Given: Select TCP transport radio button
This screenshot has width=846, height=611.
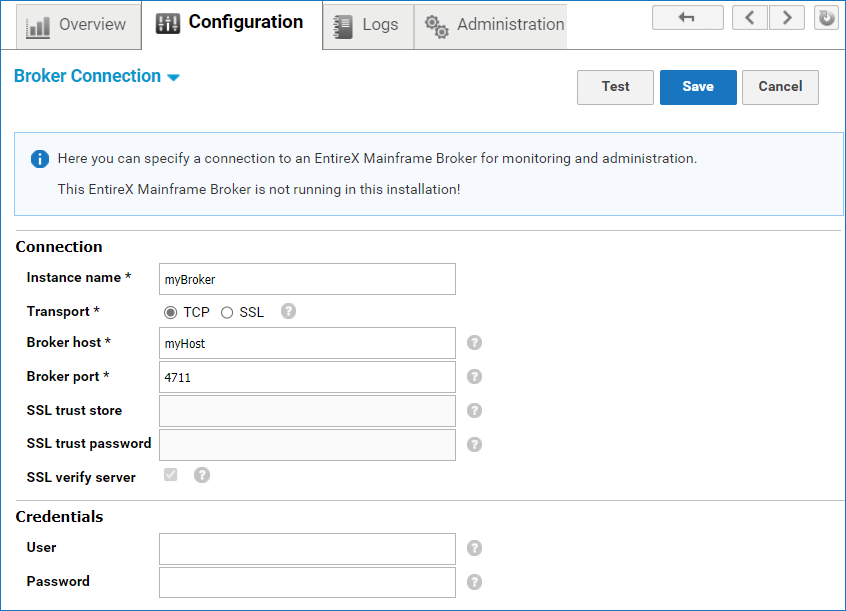Looking at the screenshot, I should [170, 313].
